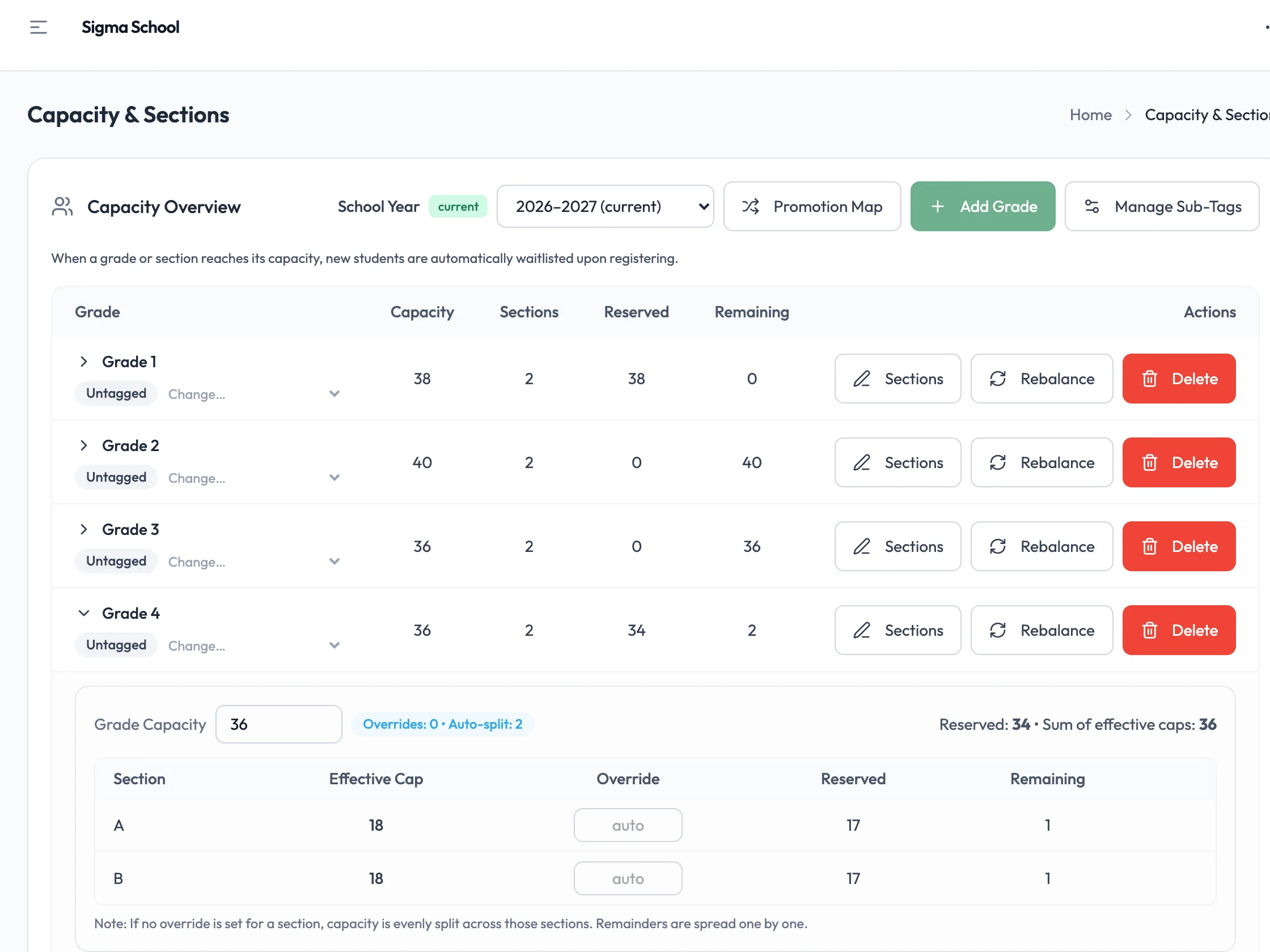Open the School Year 2026-2027 dropdown
1270x952 pixels.
(605, 207)
